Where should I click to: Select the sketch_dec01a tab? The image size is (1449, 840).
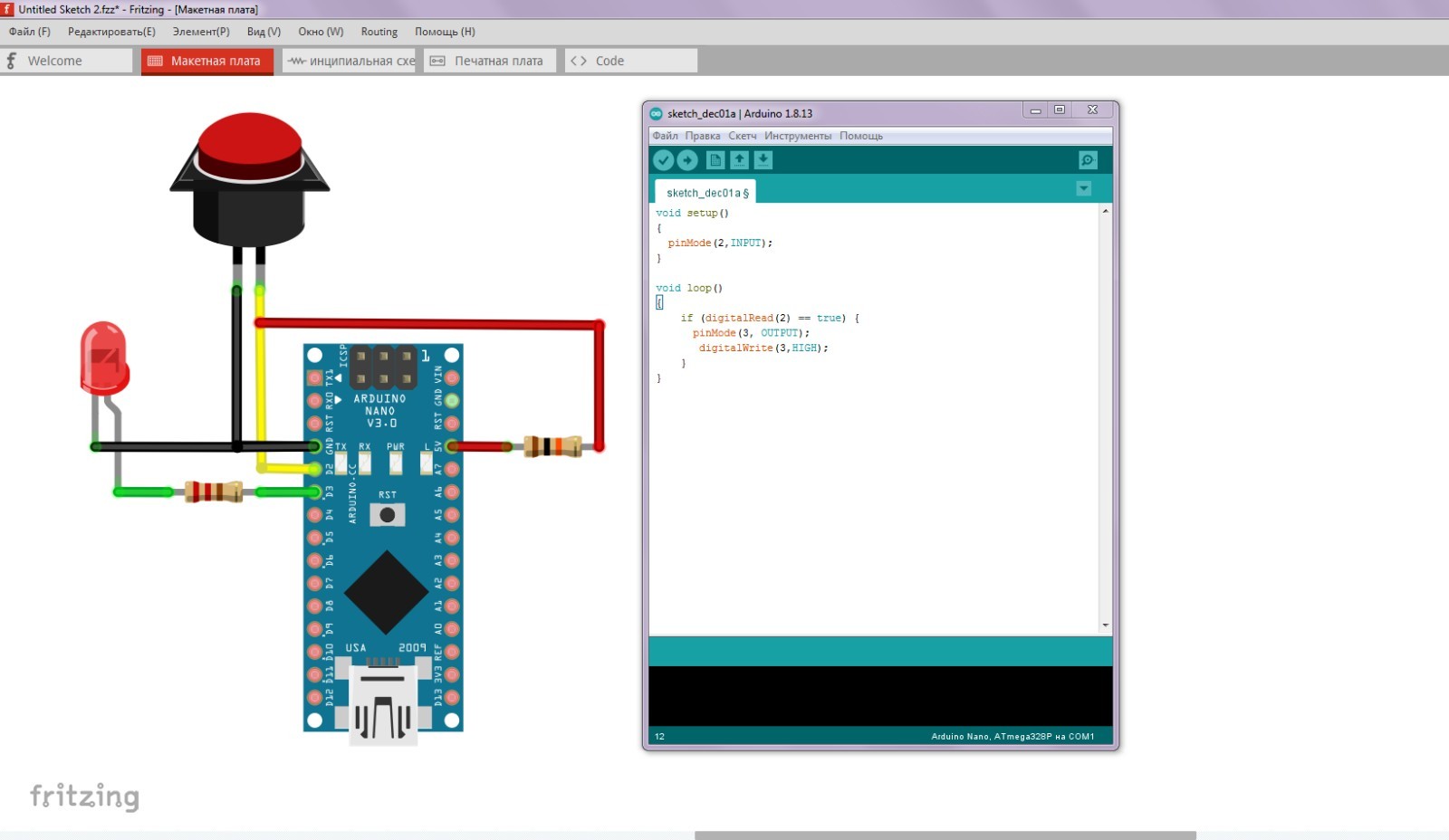[706, 193]
